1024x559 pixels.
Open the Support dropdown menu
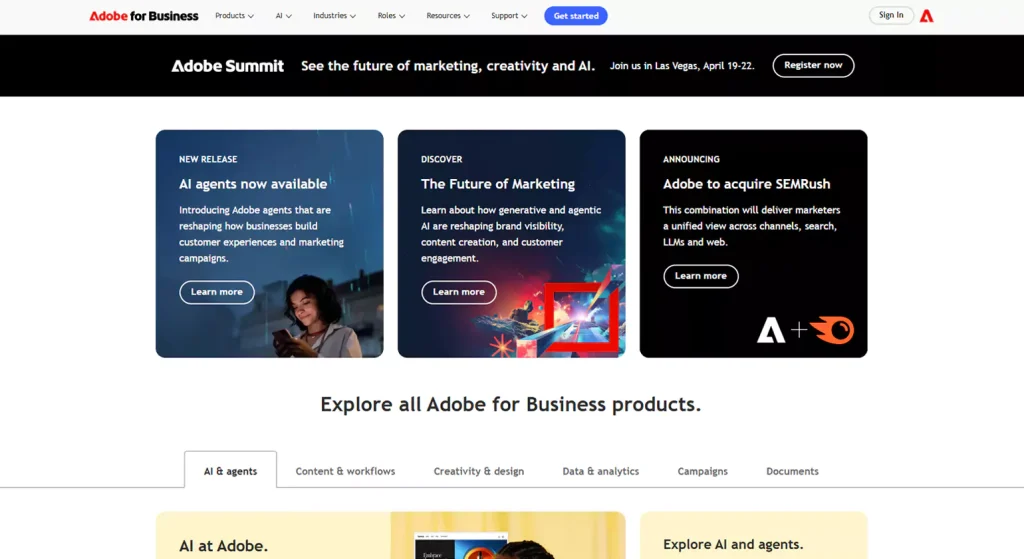point(509,16)
